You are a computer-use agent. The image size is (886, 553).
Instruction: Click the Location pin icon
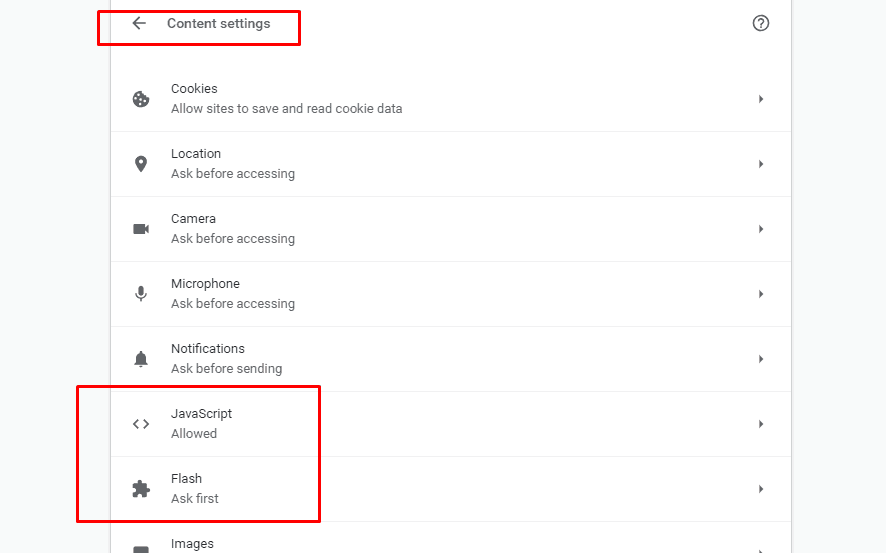(x=141, y=164)
